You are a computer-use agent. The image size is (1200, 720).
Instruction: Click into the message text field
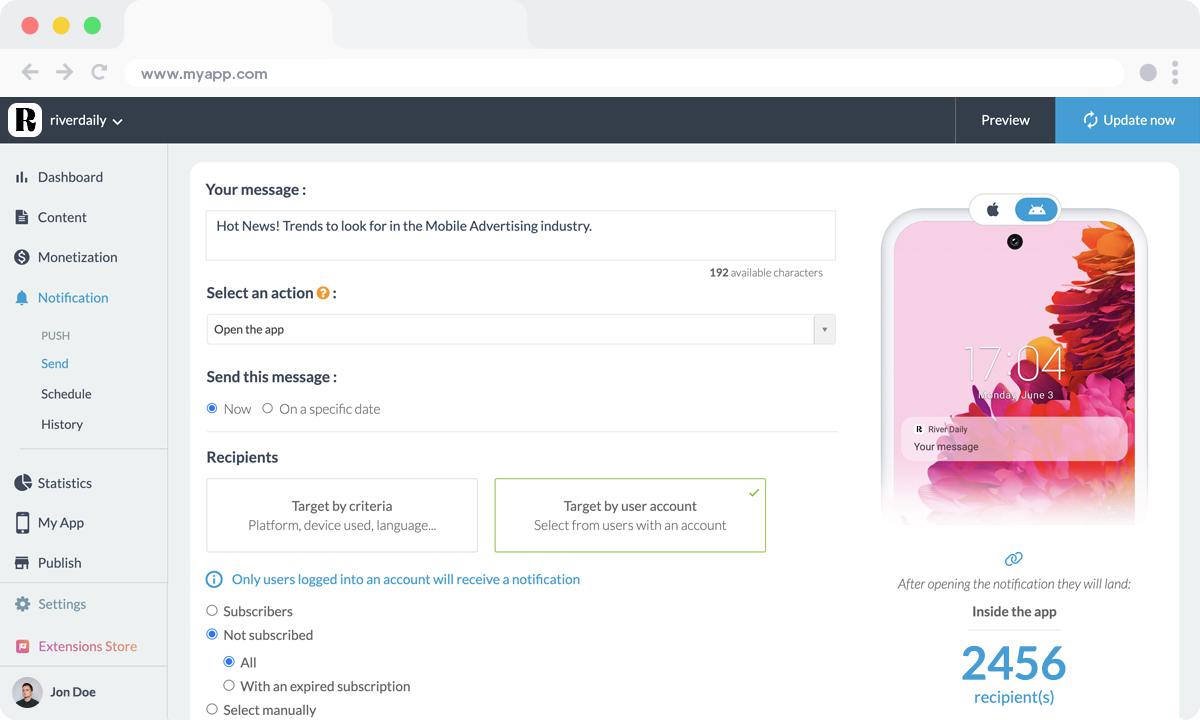[x=520, y=235]
